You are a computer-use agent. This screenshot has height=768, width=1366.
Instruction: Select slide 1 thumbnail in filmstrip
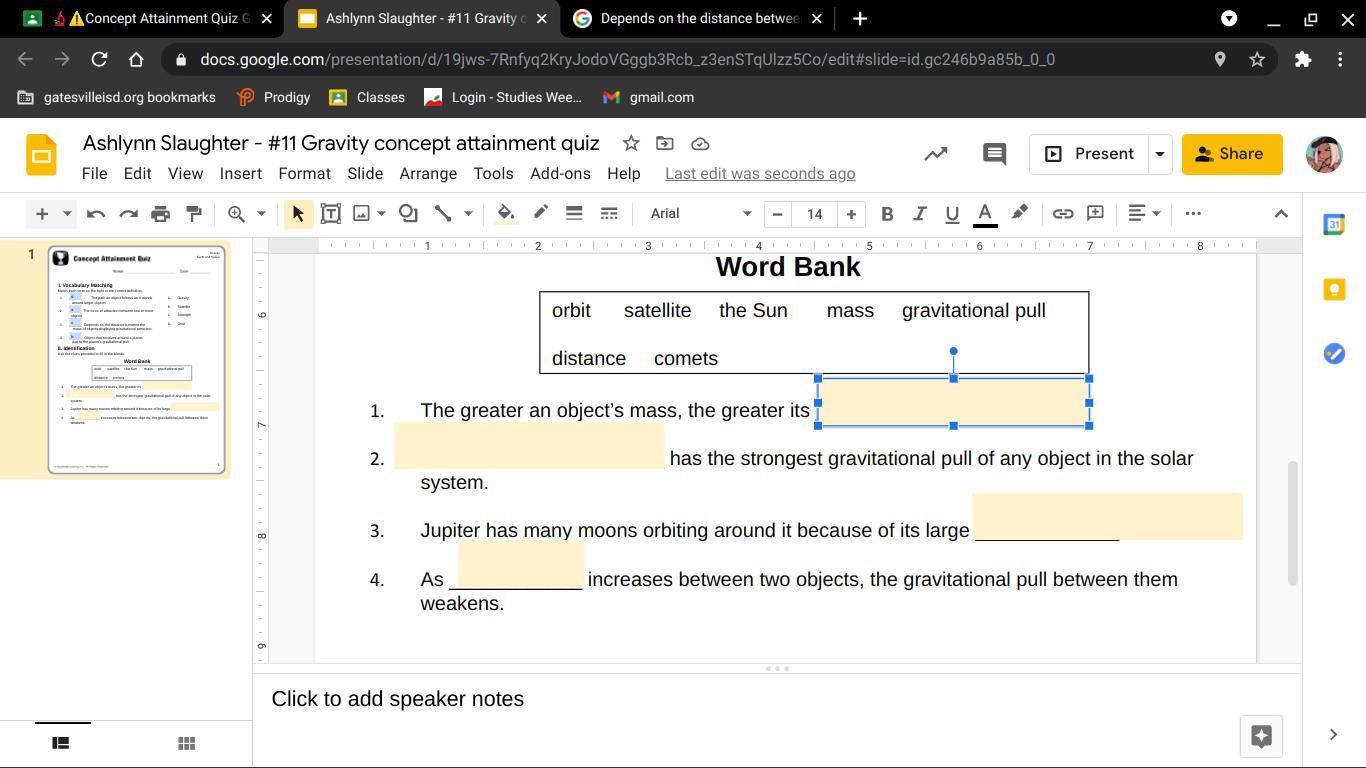pos(137,360)
